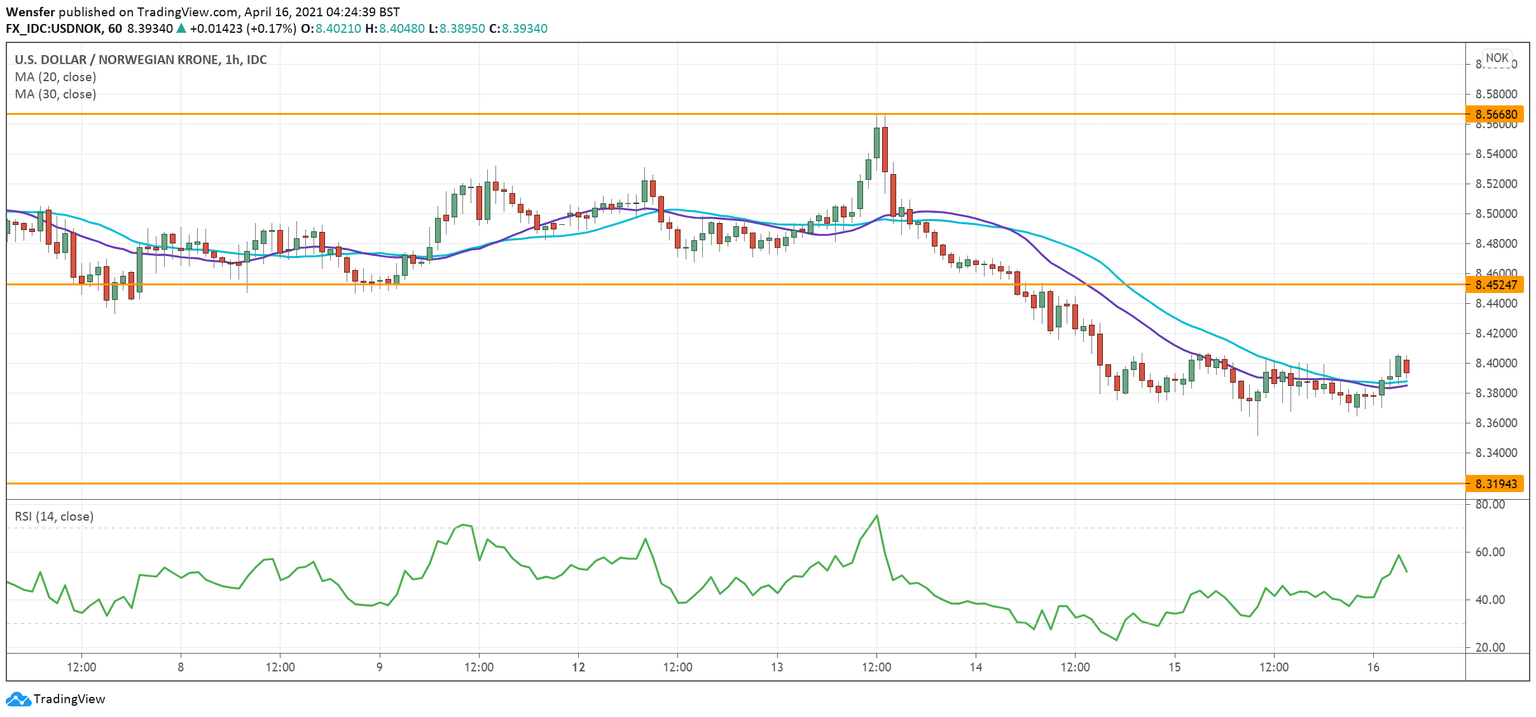The height and width of the screenshot is (717, 1536).
Task: Toggle visibility of MA (20, close) indicator
Action: [x=53, y=76]
